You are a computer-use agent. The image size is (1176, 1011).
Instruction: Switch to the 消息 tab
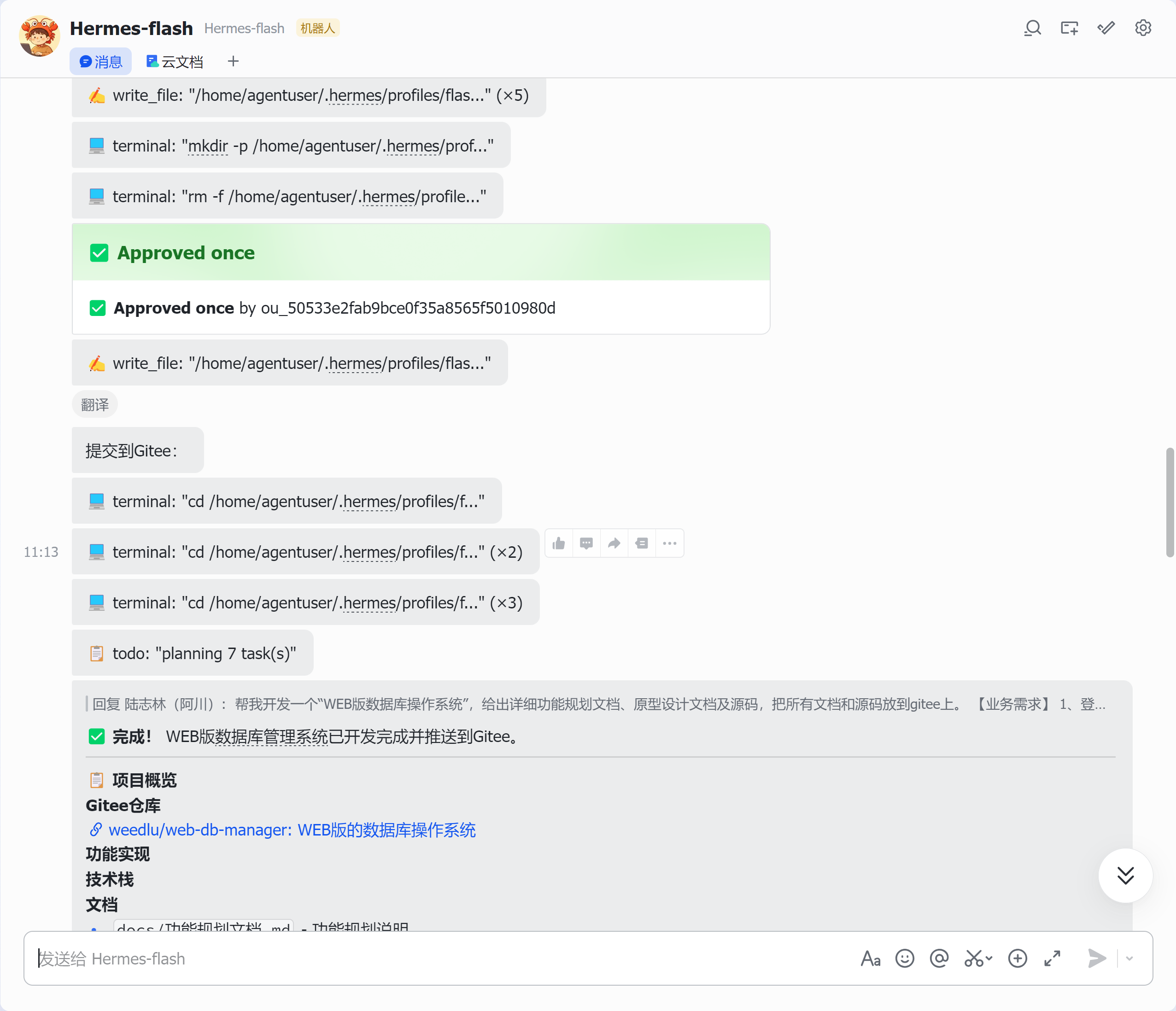(100, 61)
